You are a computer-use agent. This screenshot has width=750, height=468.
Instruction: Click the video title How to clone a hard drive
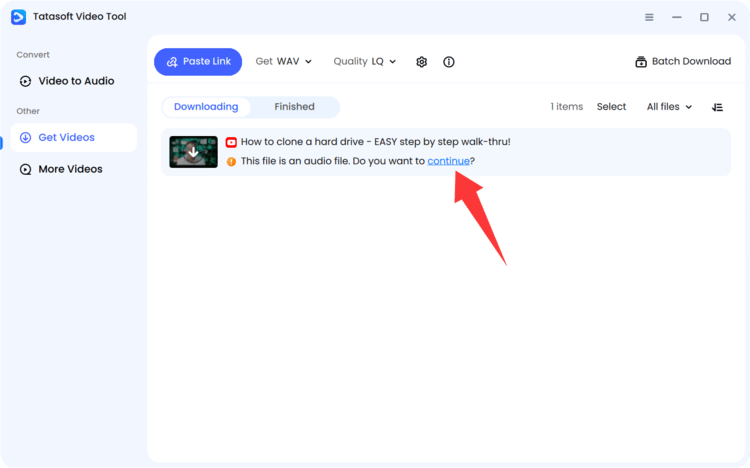375,142
